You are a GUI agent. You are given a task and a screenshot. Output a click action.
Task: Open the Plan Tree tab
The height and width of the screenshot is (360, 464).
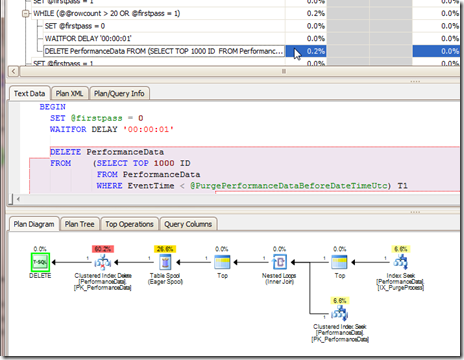click(x=79, y=224)
